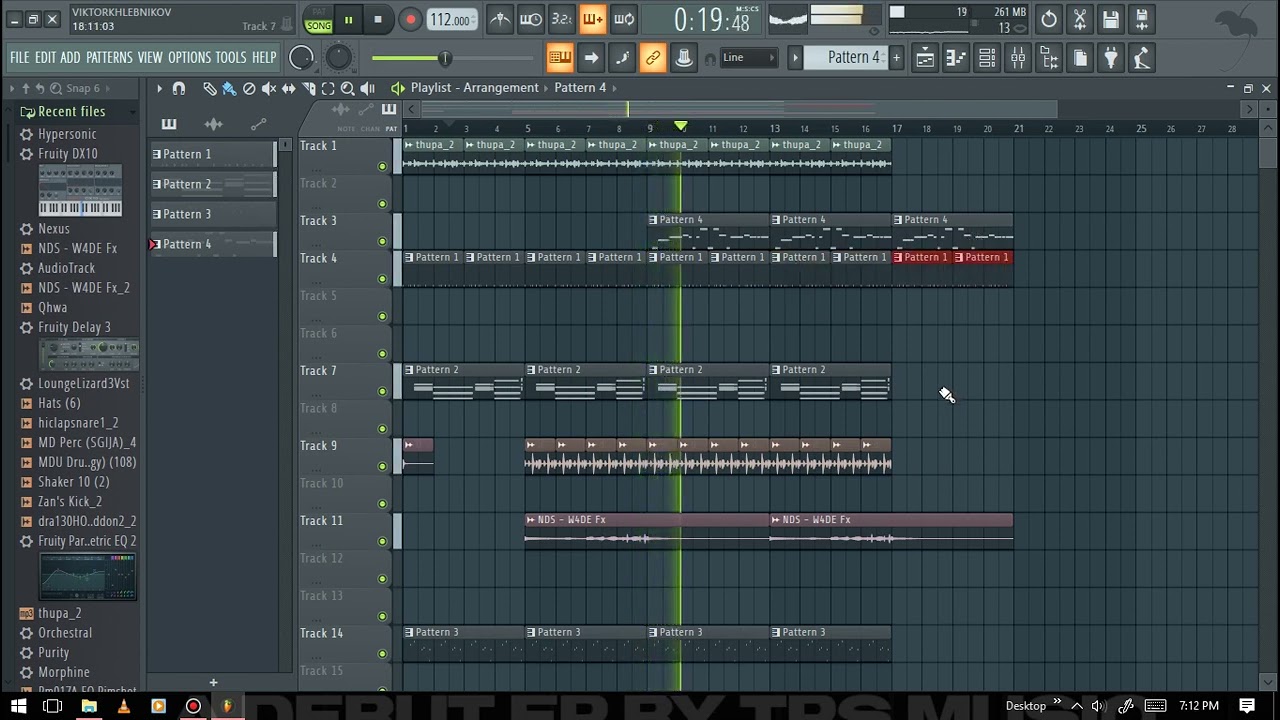Toggle multilink to controllers link icon
Screen dimensions: 1280x720
[x=653, y=58]
